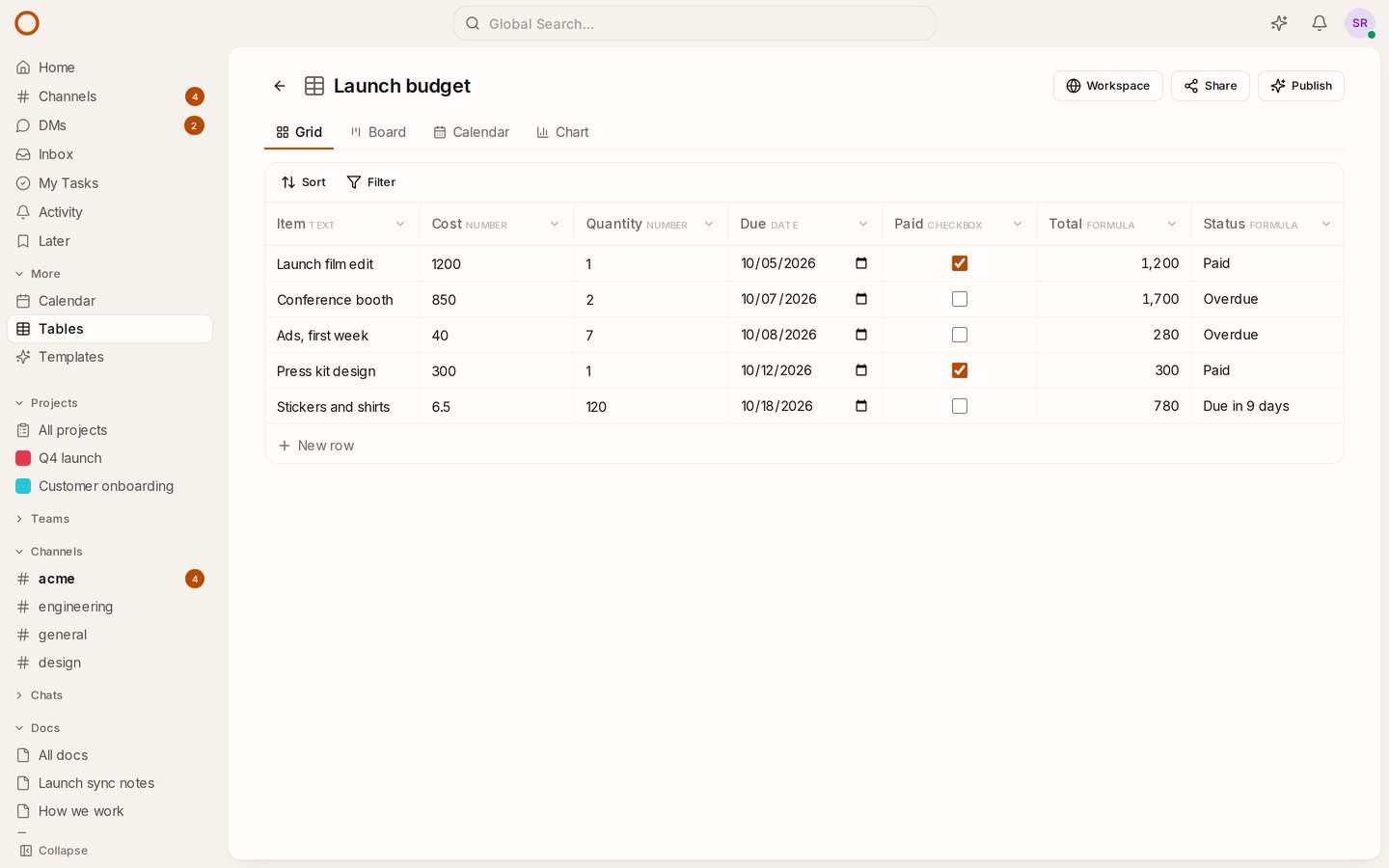Click the Sort button

(x=304, y=182)
